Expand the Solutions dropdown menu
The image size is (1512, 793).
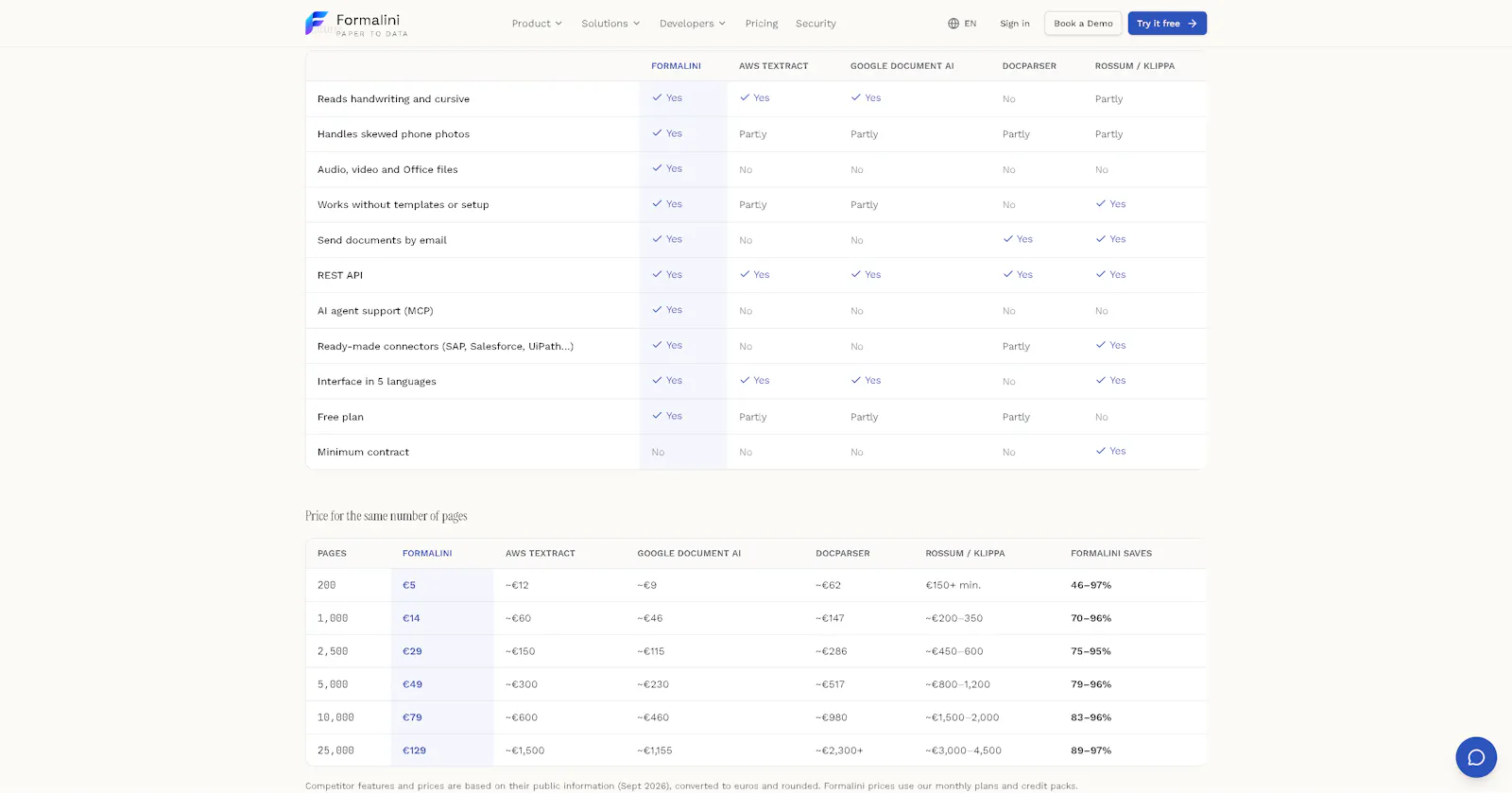610,24
